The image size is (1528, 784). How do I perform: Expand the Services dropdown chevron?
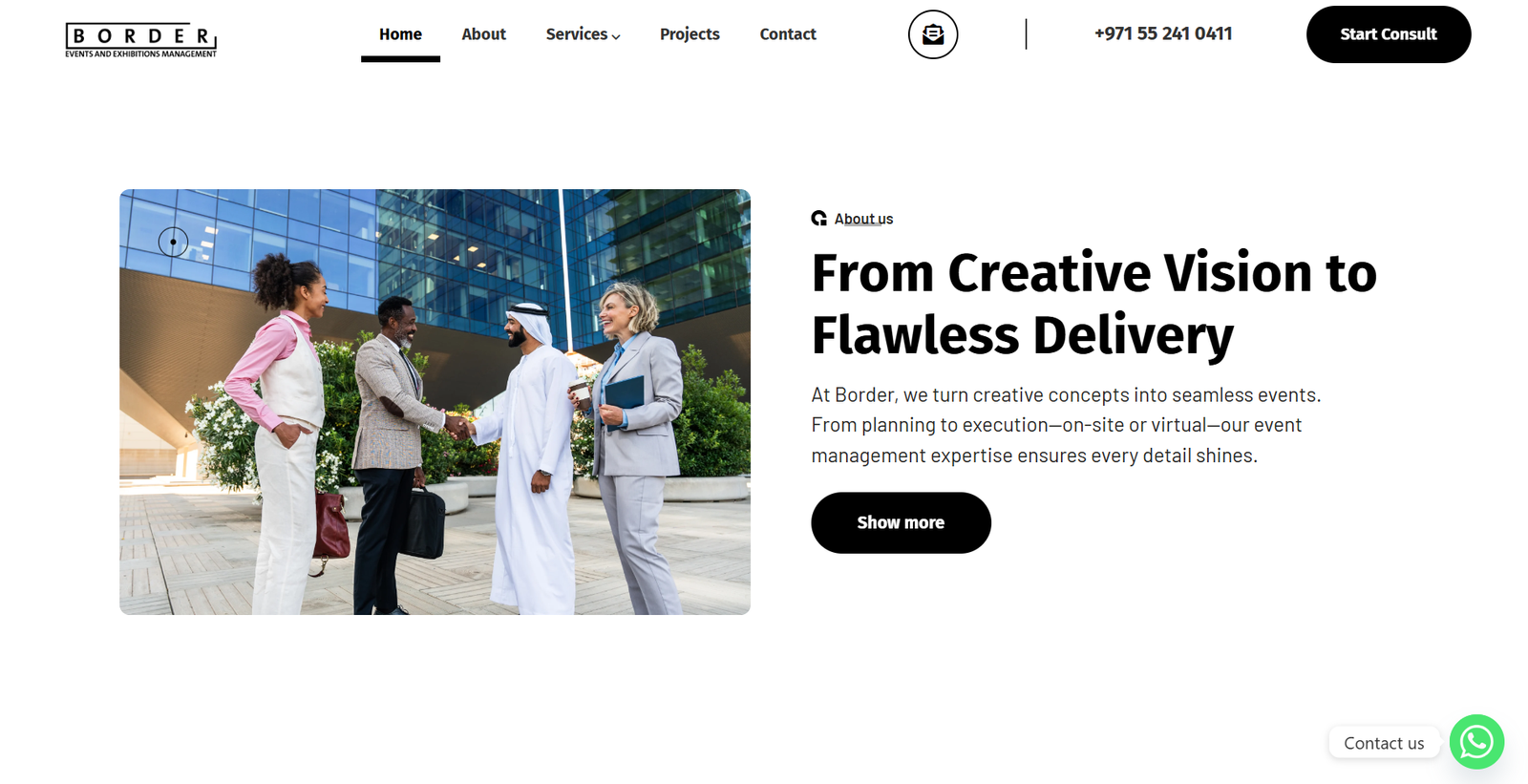[616, 36]
